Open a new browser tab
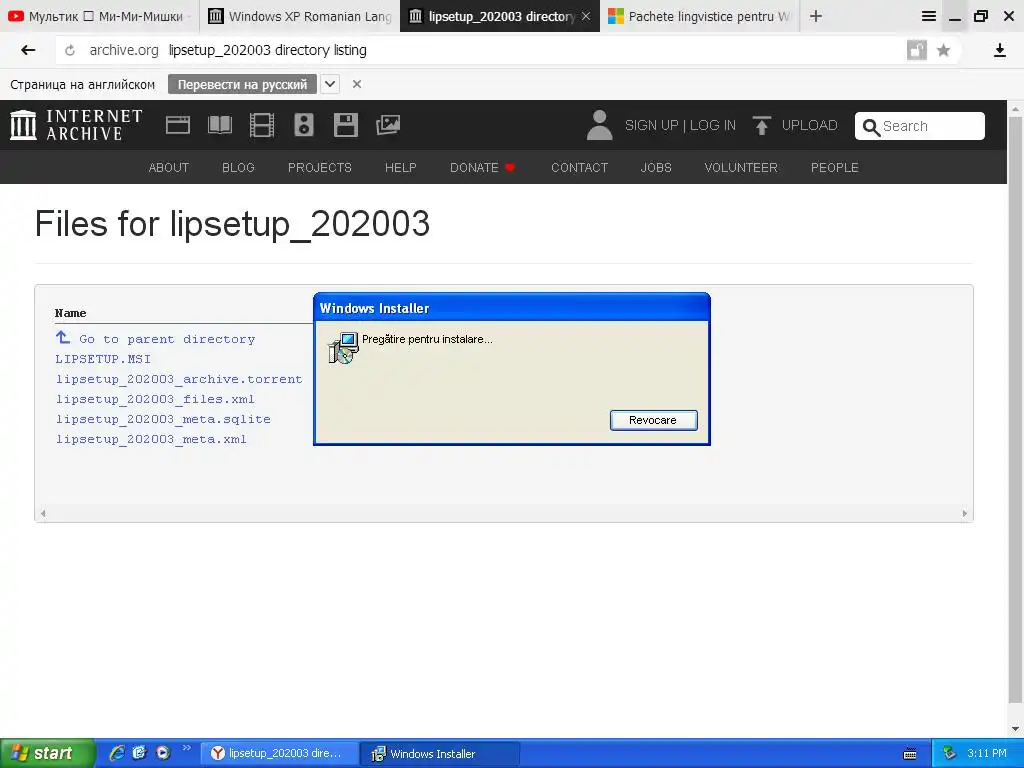1024x768 pixels. coord(816,16)
